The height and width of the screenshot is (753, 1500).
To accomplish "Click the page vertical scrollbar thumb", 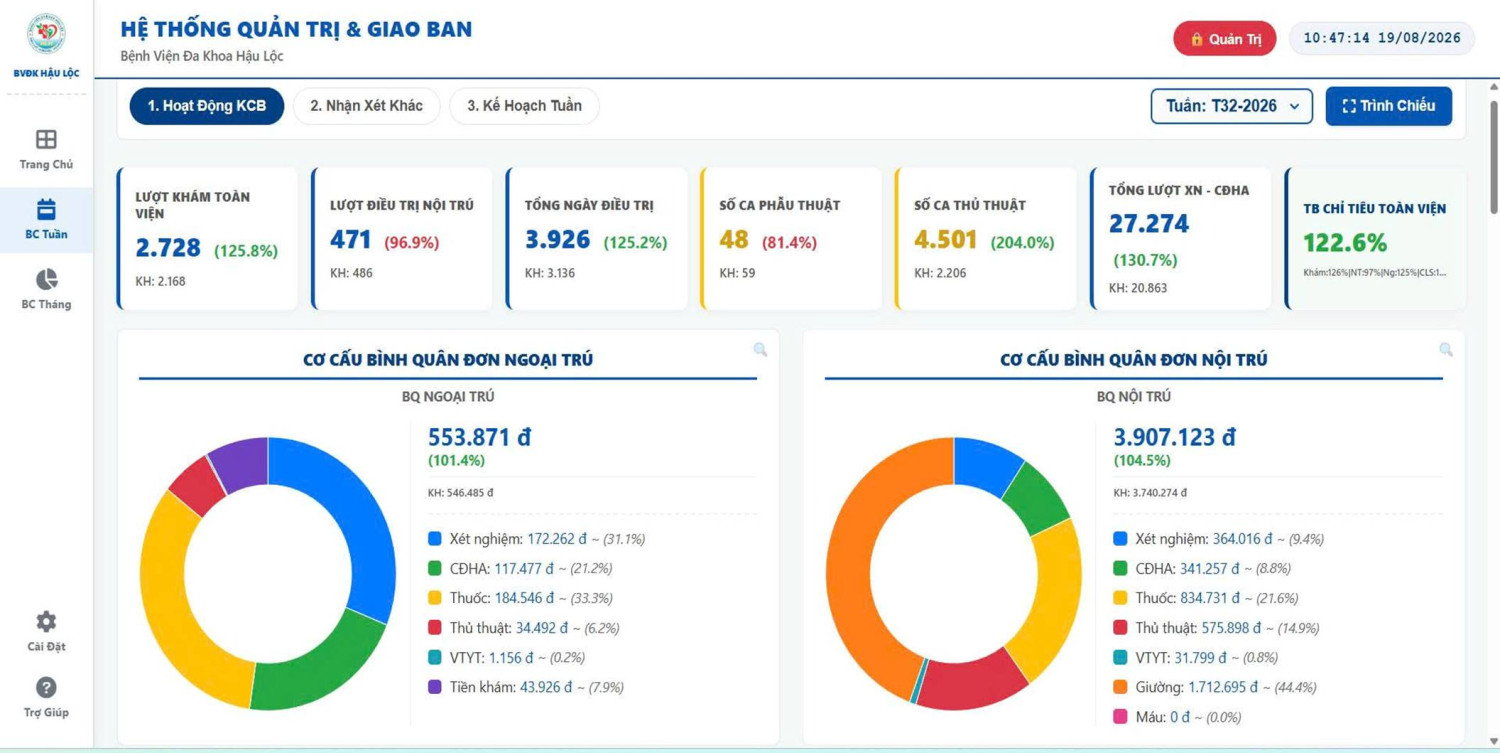I will [1493, 155].
